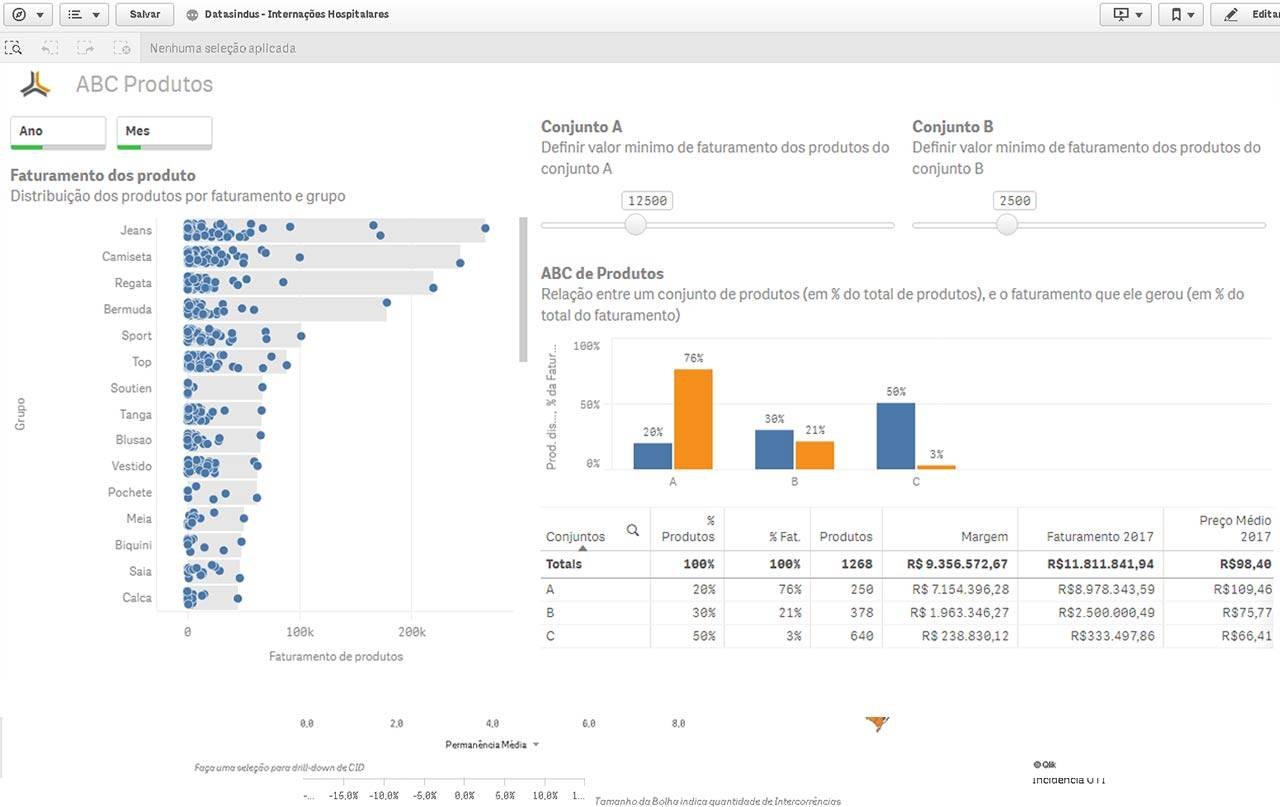Image resolution: width=1280 pixels, height=807 pixels.
Task: Open the list options menu
Action: click(84, 14)
